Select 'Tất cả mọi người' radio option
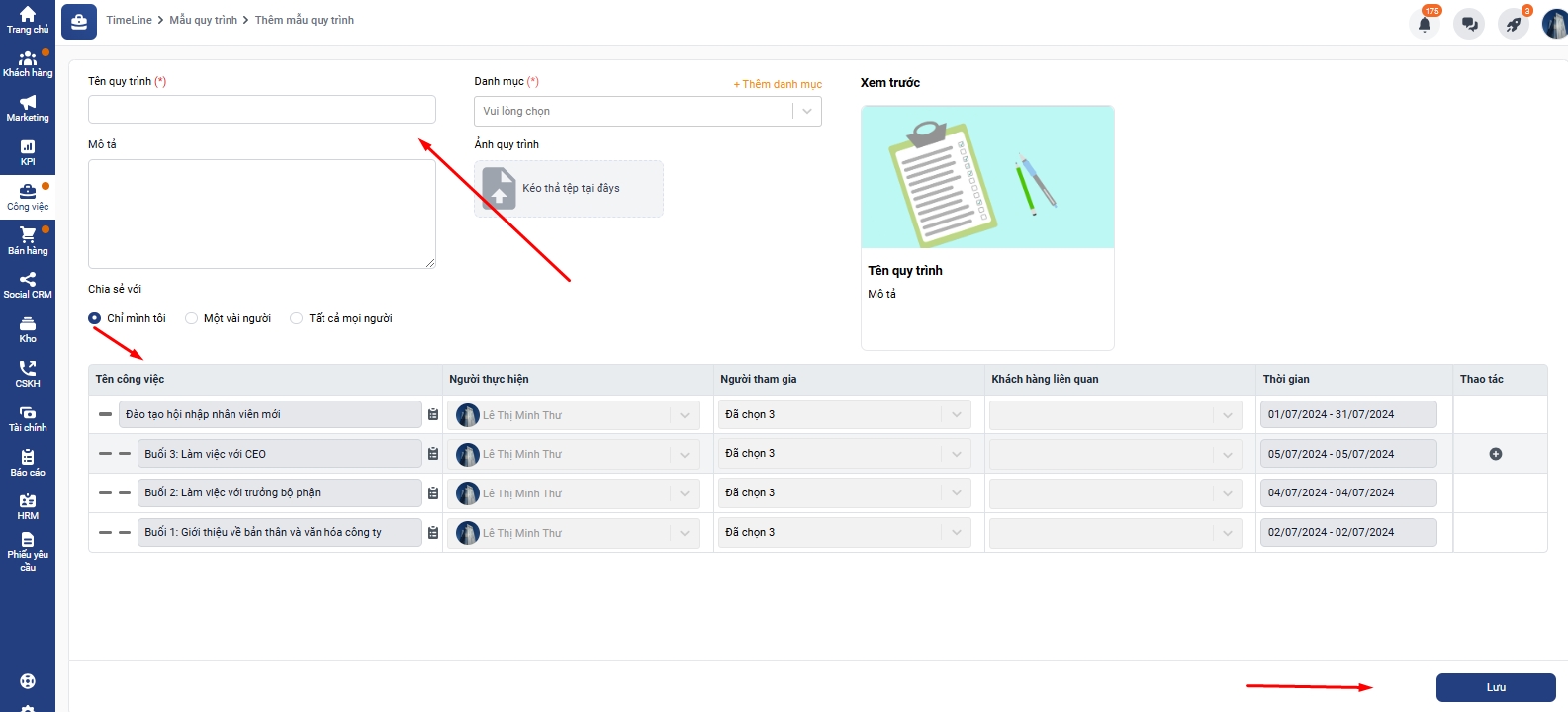This screenshot has height=712, width=1568. tap(296, 318)
